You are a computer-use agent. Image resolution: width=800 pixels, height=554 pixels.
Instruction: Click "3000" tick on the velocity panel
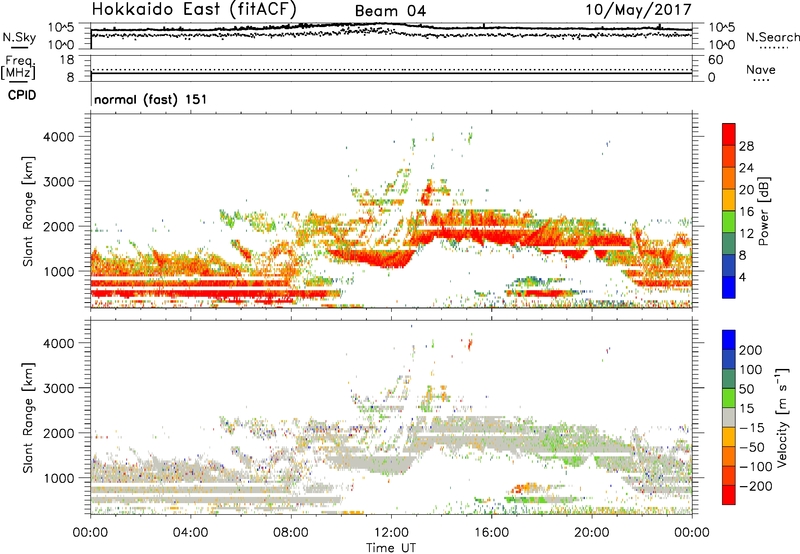click(59, 388)
